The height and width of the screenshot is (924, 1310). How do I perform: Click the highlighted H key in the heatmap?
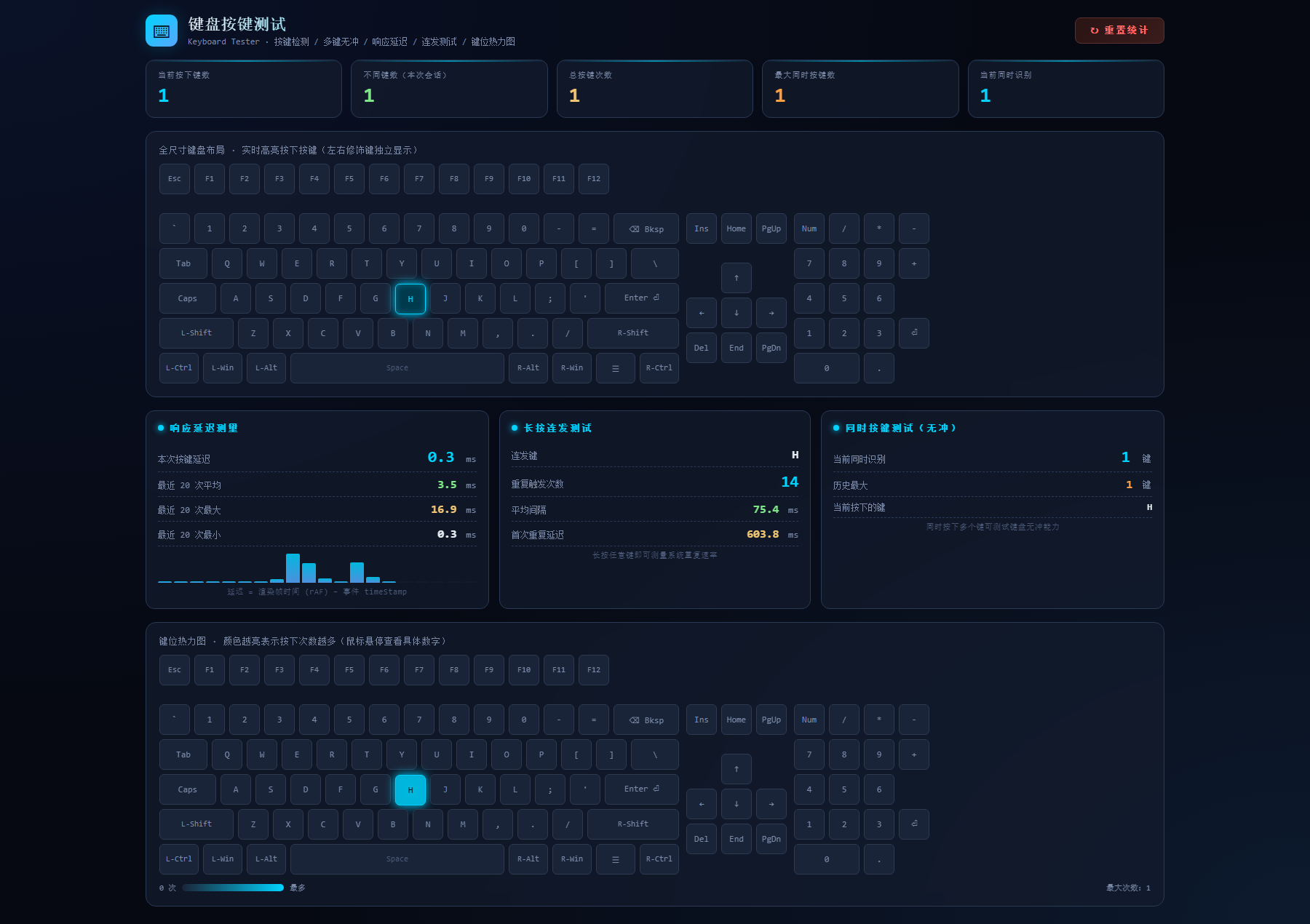coord(410,790)
